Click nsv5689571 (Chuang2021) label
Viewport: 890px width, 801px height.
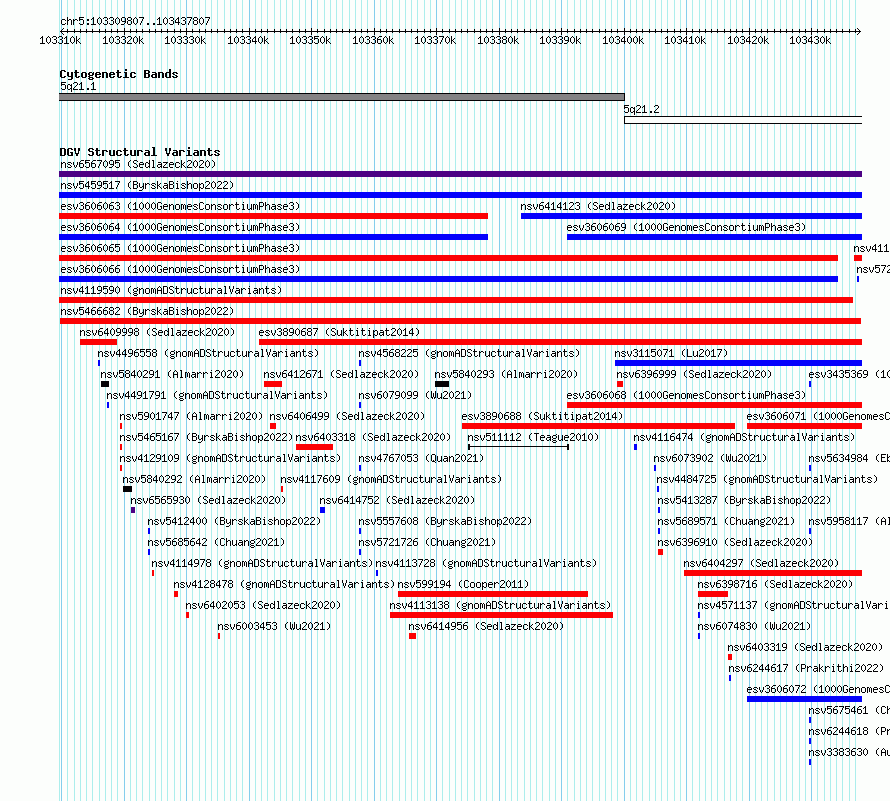click(727, 521)
